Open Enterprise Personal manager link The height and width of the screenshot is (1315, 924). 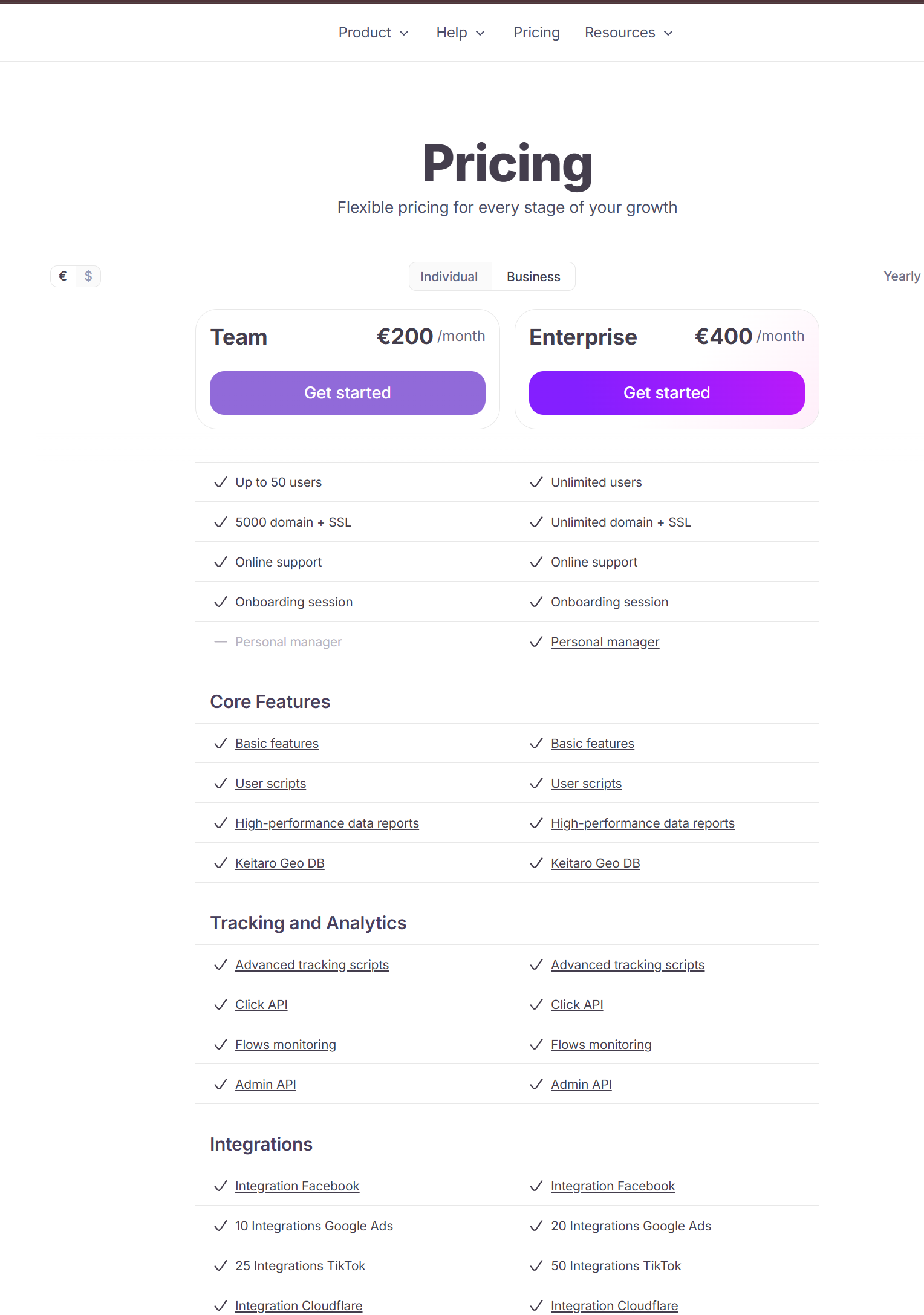[605, 642]
